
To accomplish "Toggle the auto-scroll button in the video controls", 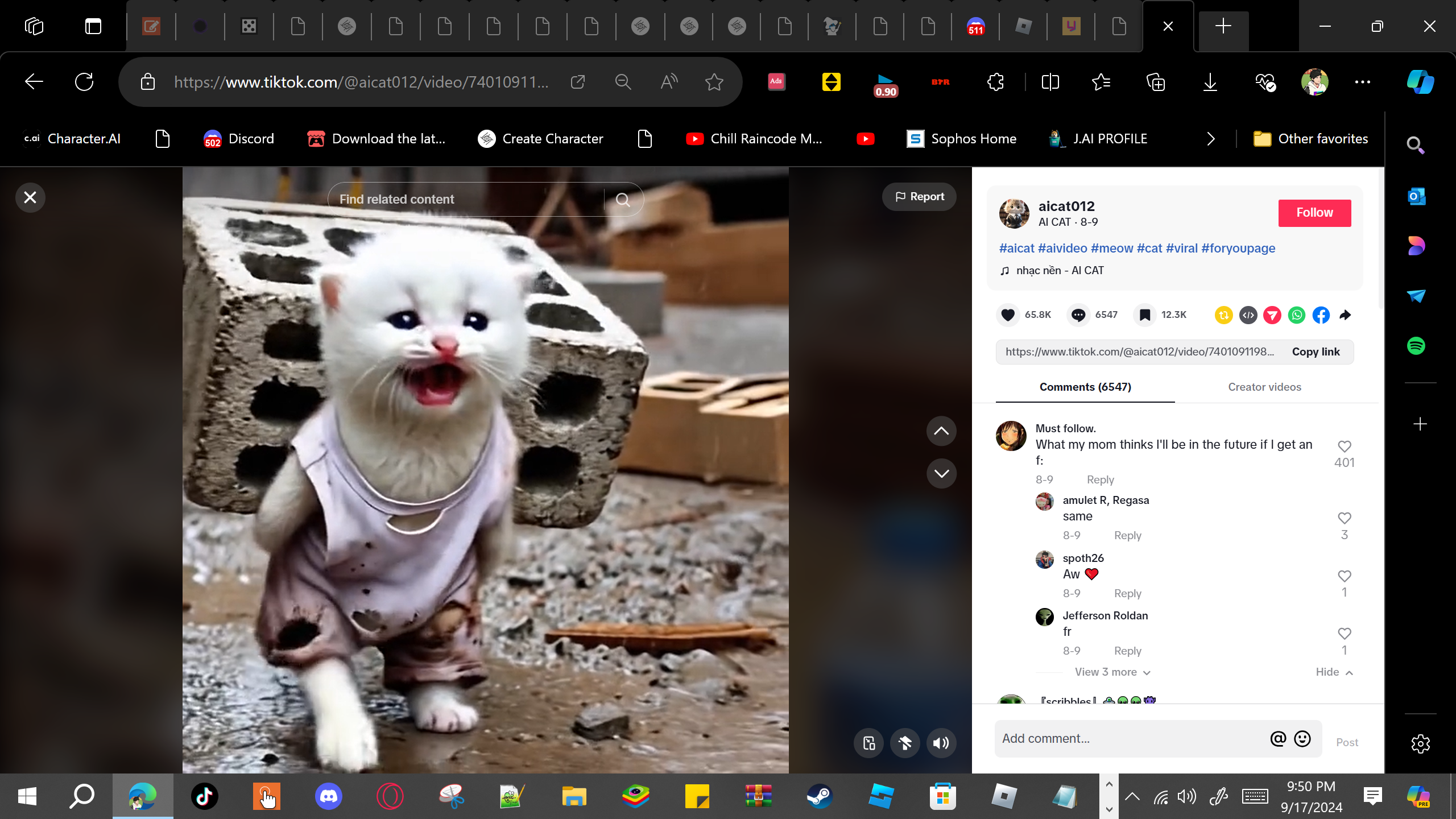I will 905,743.
